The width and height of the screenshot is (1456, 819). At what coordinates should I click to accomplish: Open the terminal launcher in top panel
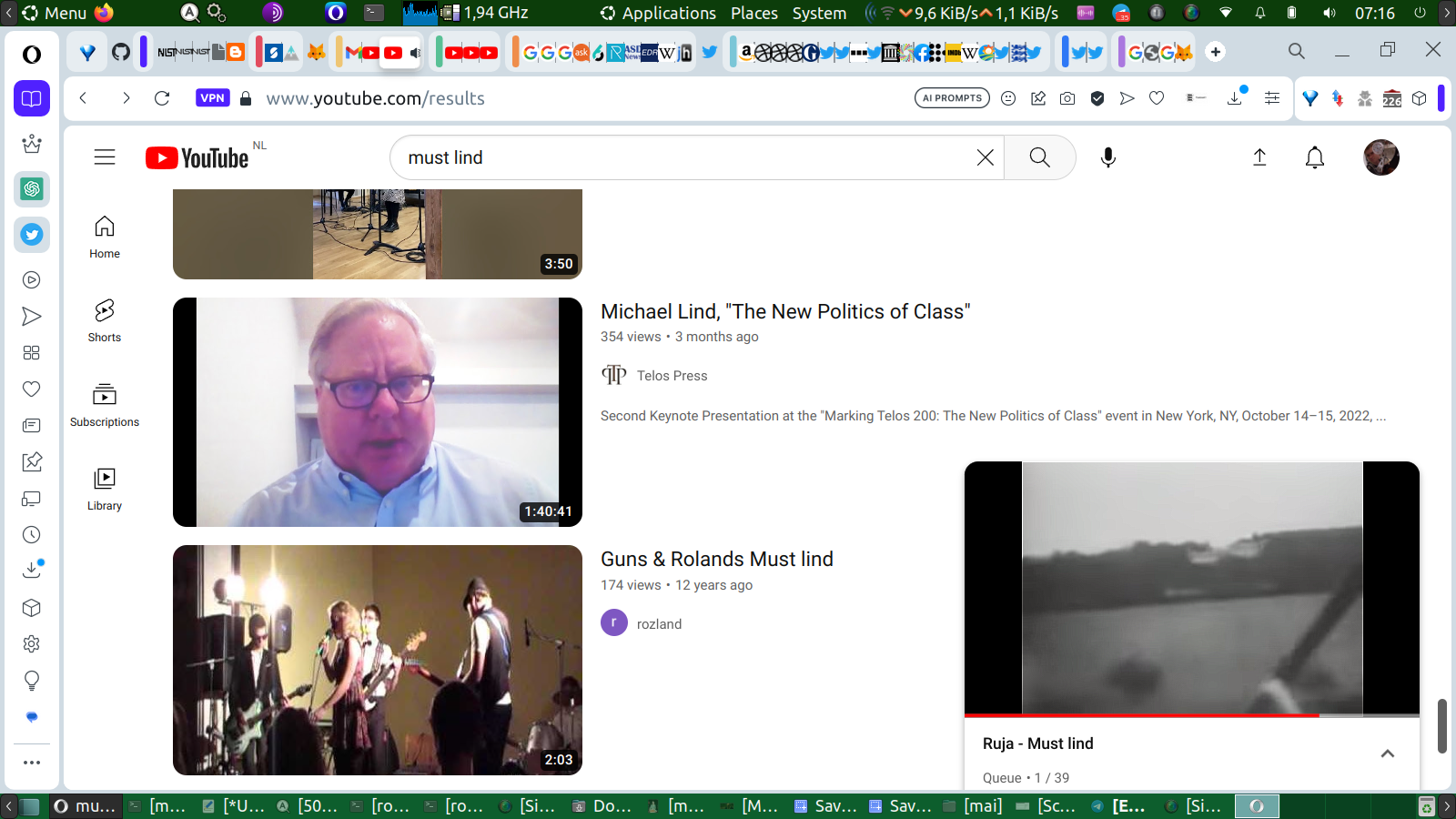[374, 13]
